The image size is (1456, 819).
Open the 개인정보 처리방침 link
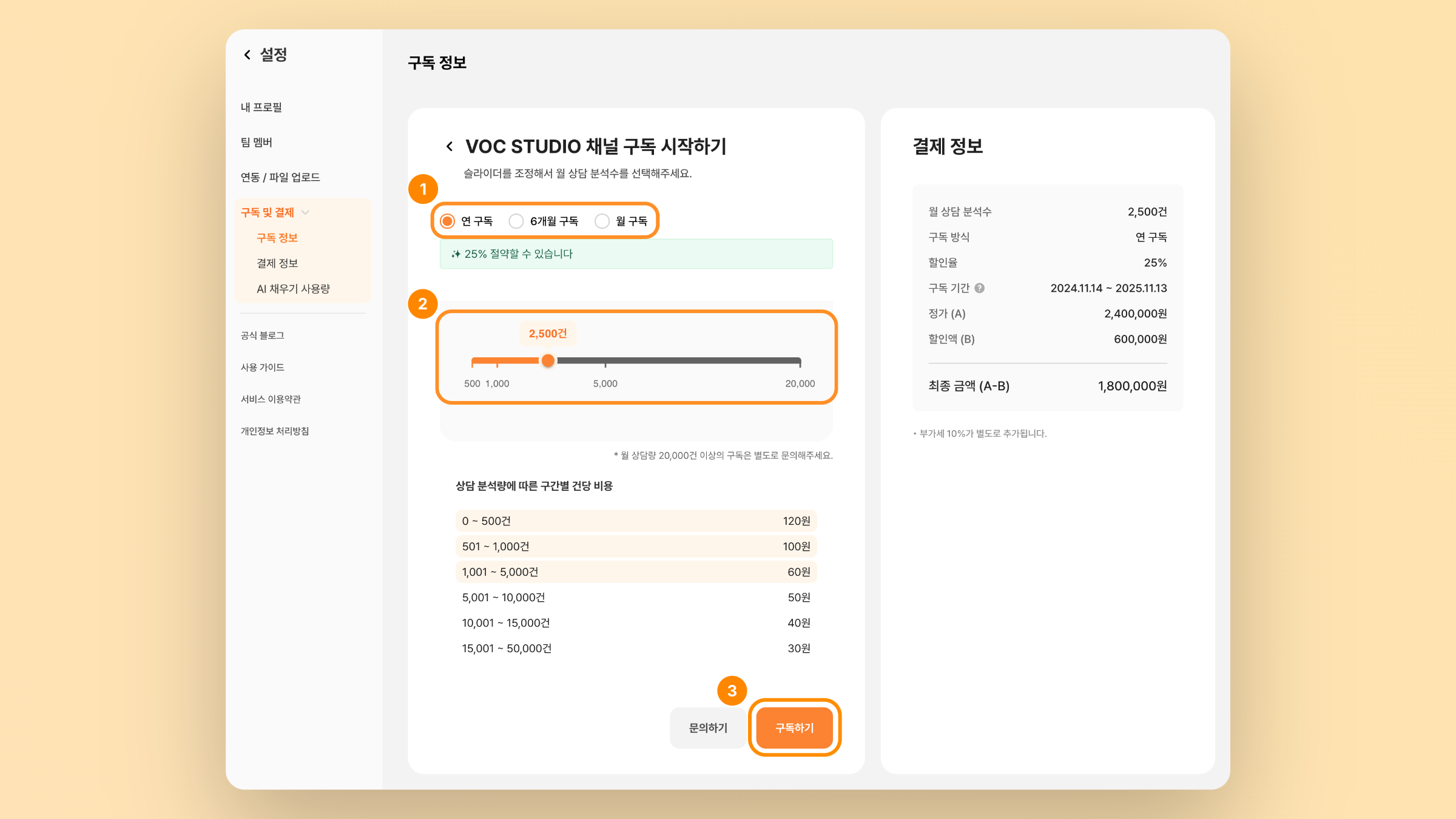(x=275, y=431)
